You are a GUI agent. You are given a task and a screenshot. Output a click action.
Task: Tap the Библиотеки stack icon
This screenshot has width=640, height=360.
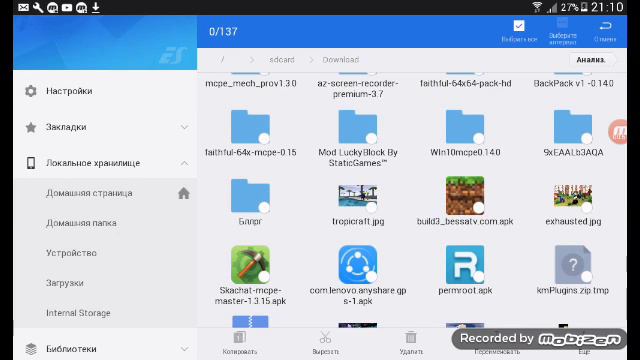[31, 349]
